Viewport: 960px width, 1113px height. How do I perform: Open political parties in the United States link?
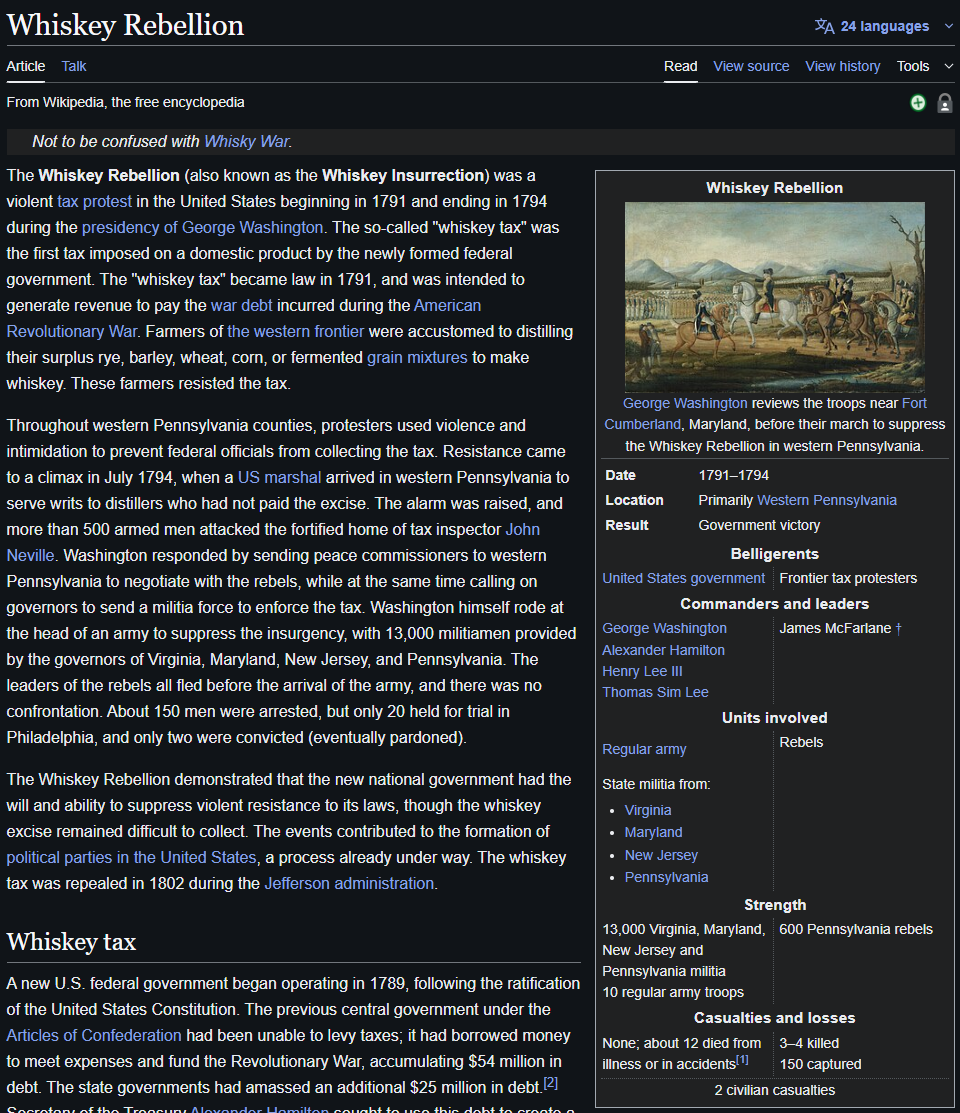[131, 857]
